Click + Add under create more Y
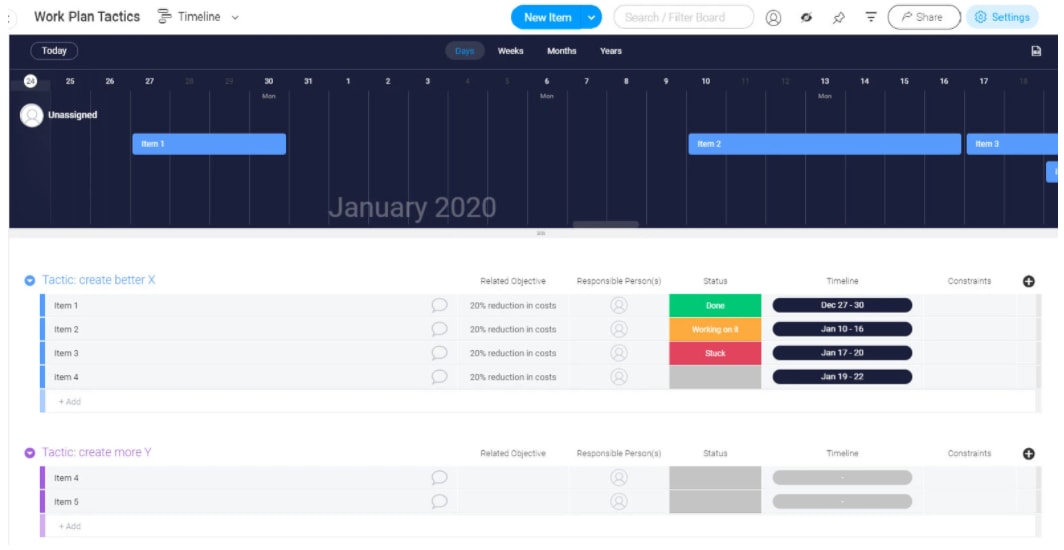Image resolution: width=1064 pixels, height=550 pixels. coord(69,526)
